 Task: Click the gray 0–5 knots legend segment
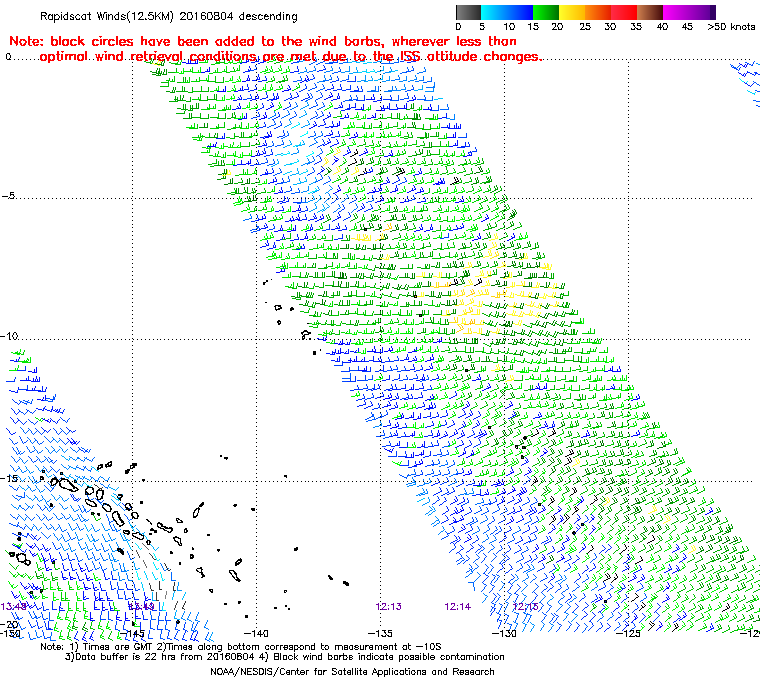pos(468,12)
